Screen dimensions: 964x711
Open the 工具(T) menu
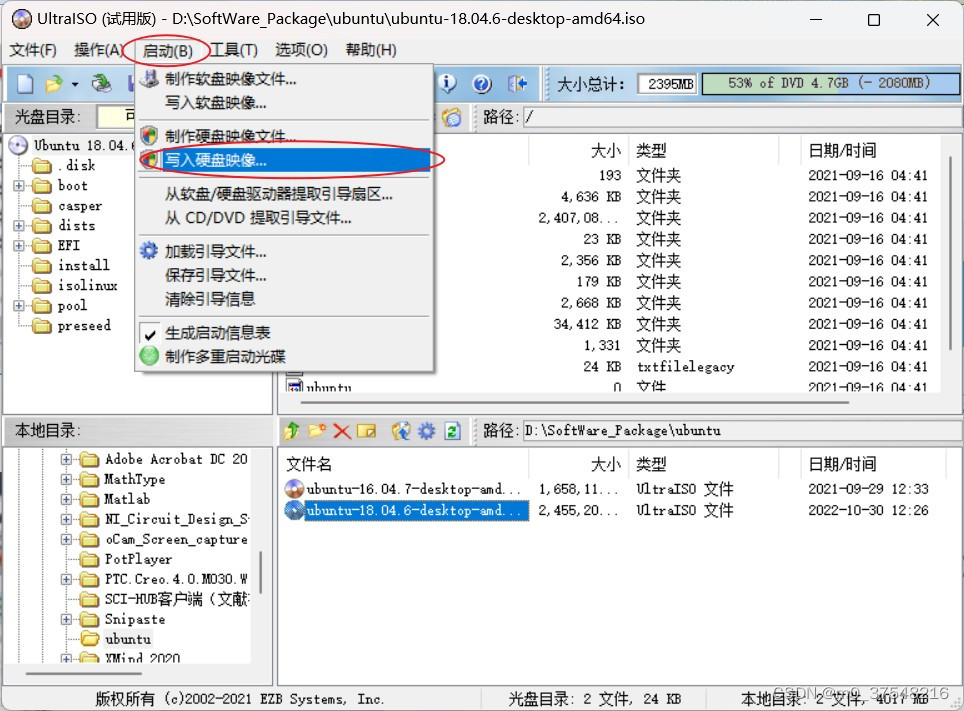coord(234,50)
